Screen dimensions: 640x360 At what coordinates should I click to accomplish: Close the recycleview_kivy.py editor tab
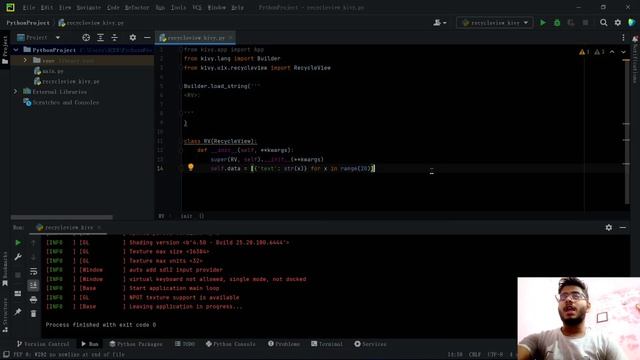pyautogui.click(x=231, y=38)
